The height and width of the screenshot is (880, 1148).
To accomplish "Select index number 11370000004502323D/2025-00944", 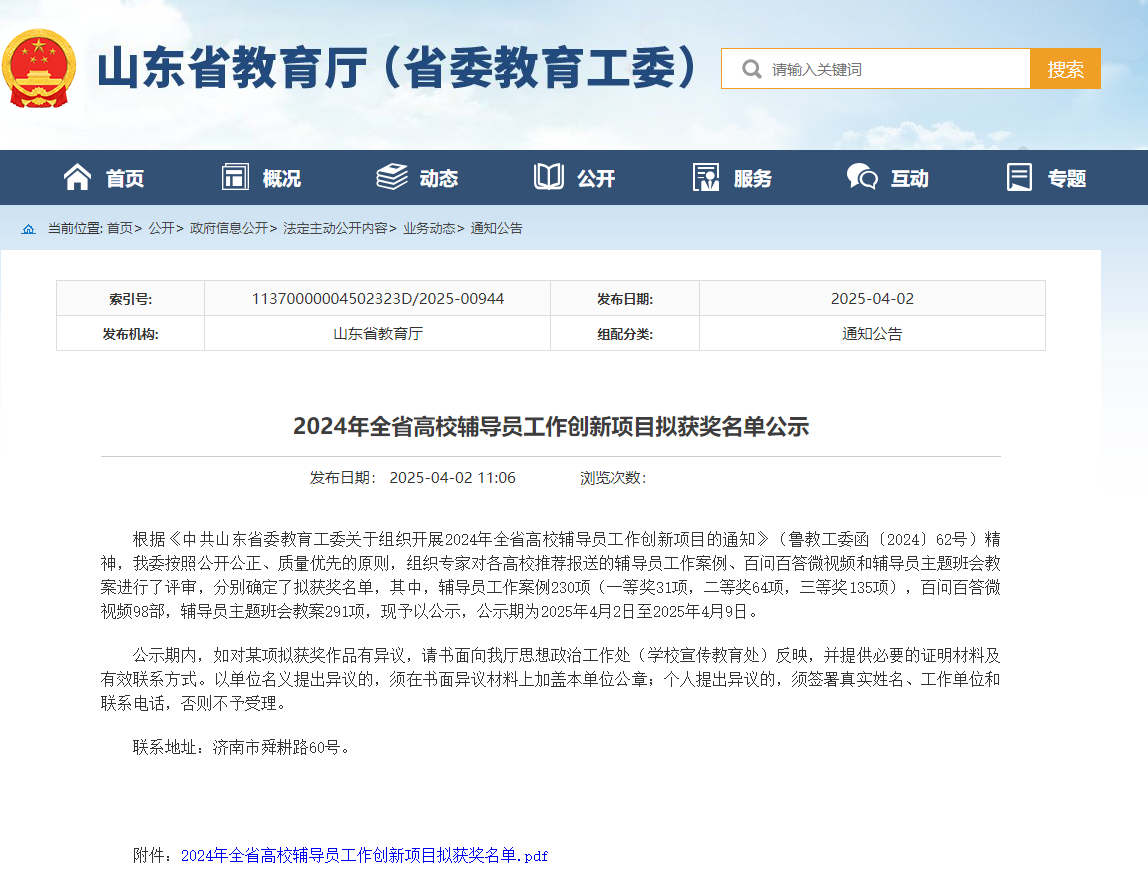I will click(378, 299).
